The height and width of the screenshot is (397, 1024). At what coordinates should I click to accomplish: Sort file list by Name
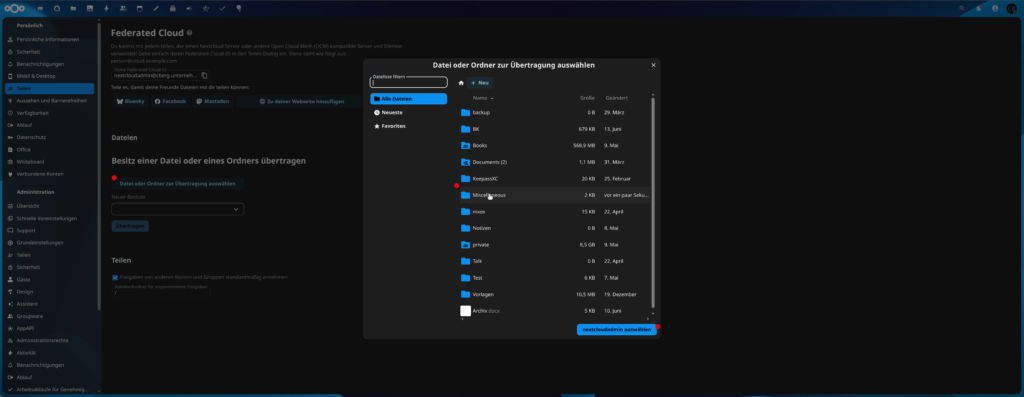click(483, 98)
